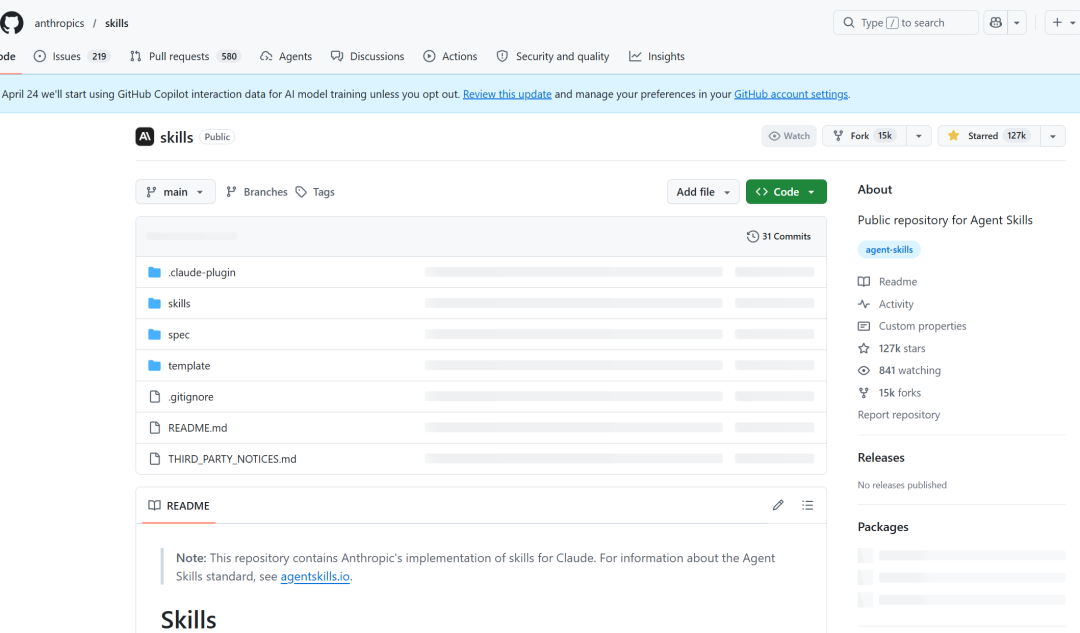
Task: Open the Insights tab
Action: (657, 56)
